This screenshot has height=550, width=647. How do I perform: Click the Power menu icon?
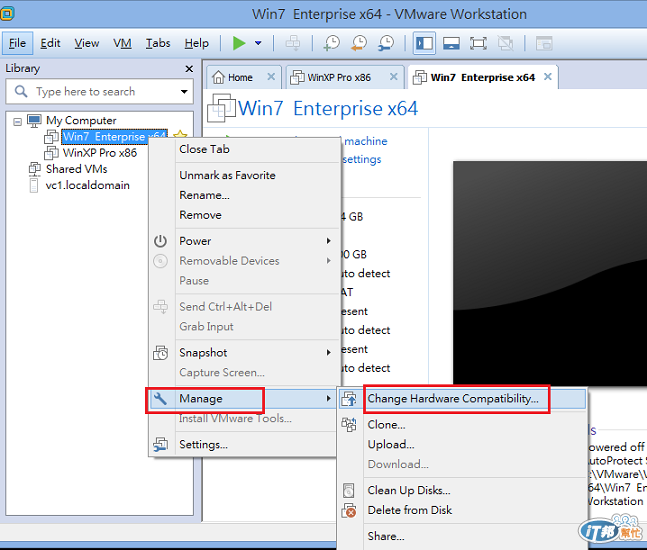[x=161, y=241]
